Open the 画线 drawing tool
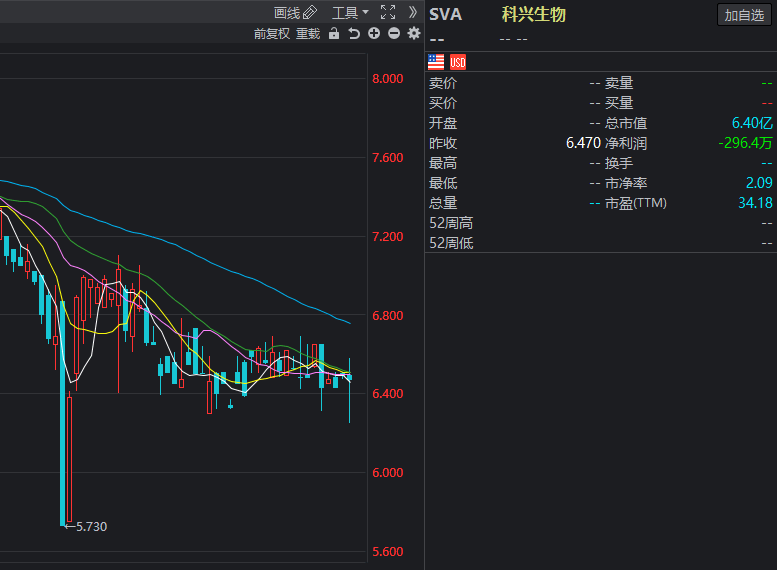This screenshot has width=777, height=570. (295, 12)
